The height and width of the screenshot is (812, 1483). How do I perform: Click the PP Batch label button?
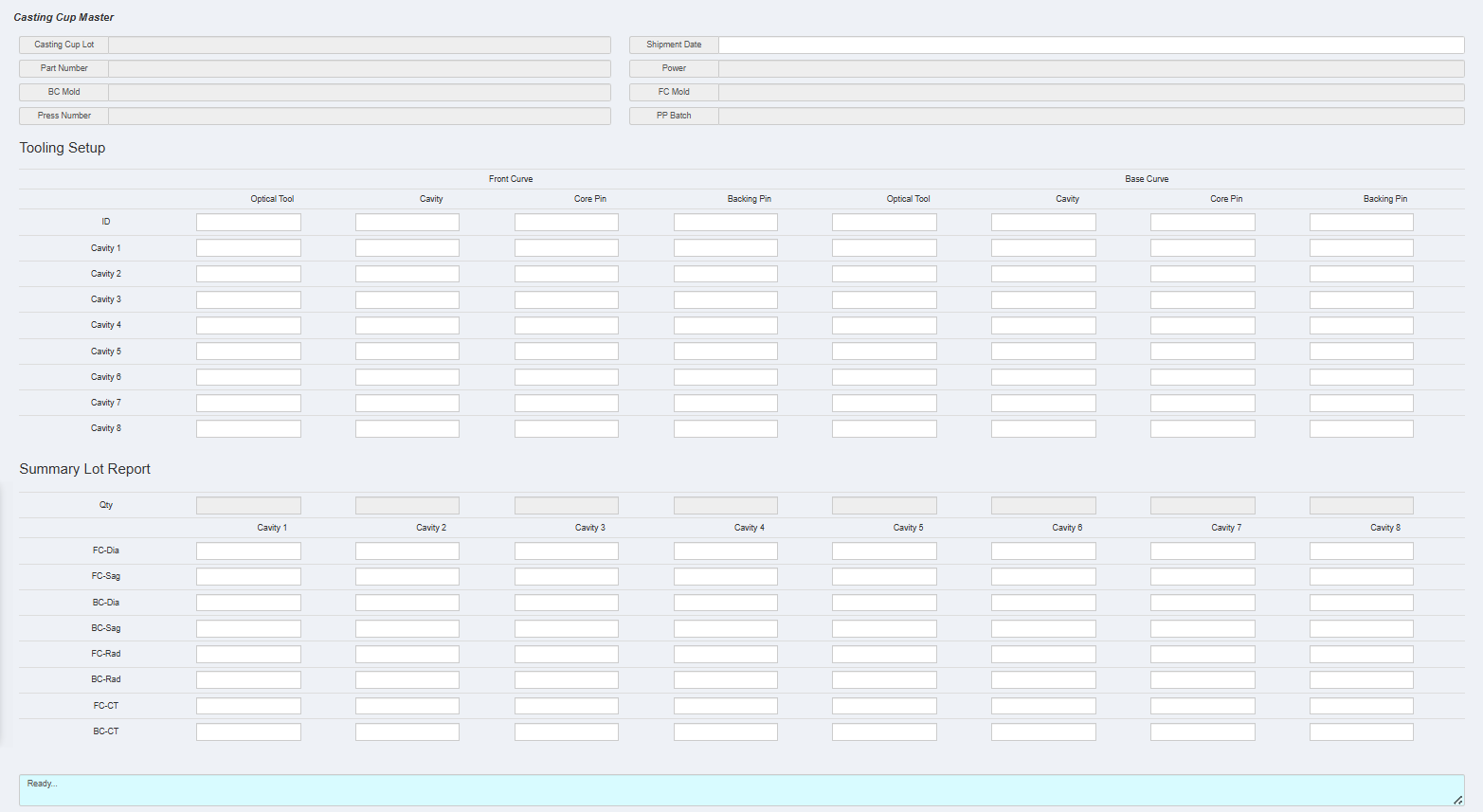click(673, 116)
